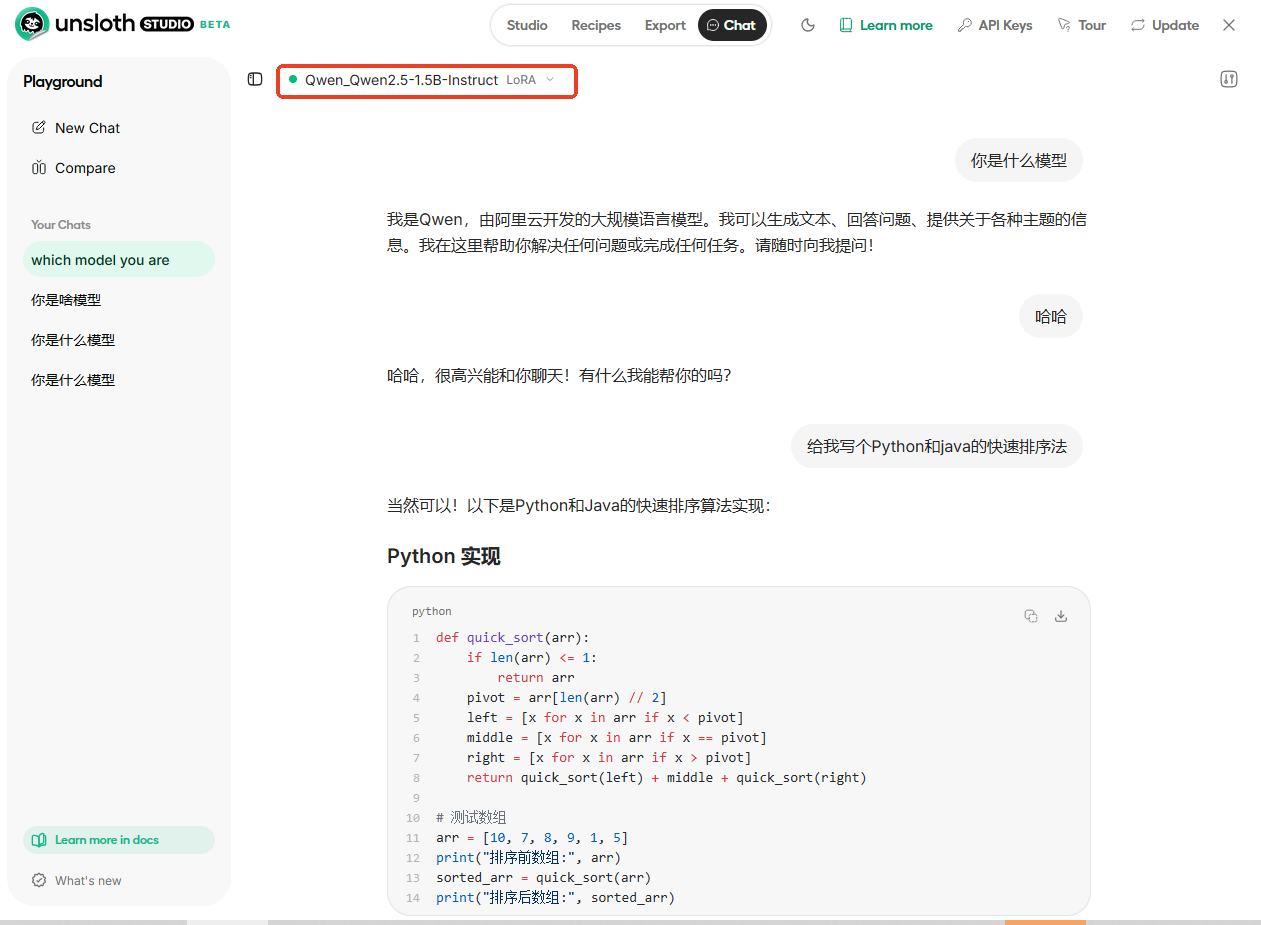Open API Keys settings
The image size is (1261, 925).
[x=995, y=25]
